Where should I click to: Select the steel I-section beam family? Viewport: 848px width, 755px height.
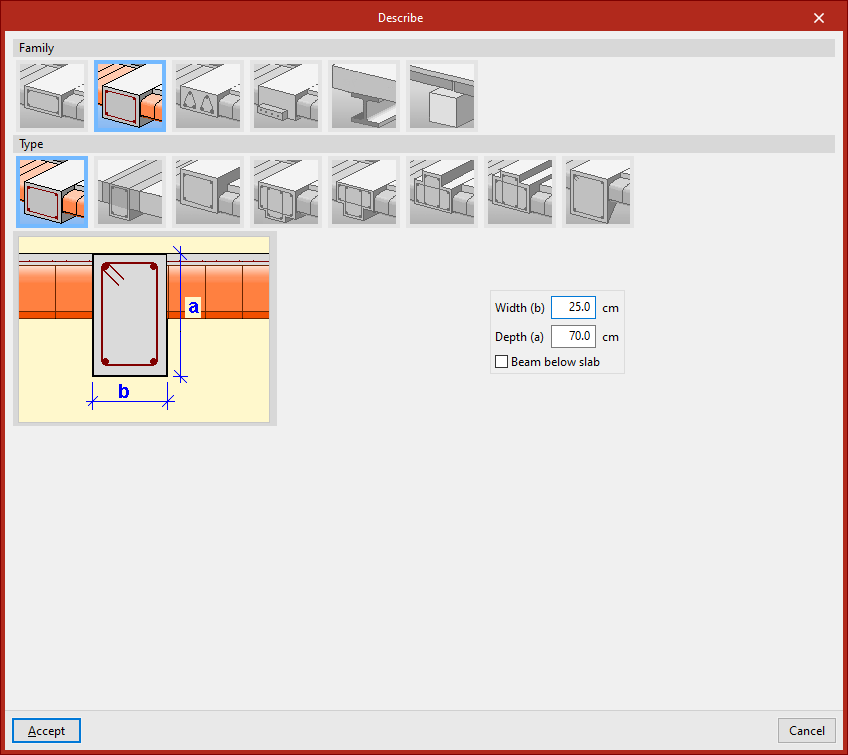coord(364,96)
